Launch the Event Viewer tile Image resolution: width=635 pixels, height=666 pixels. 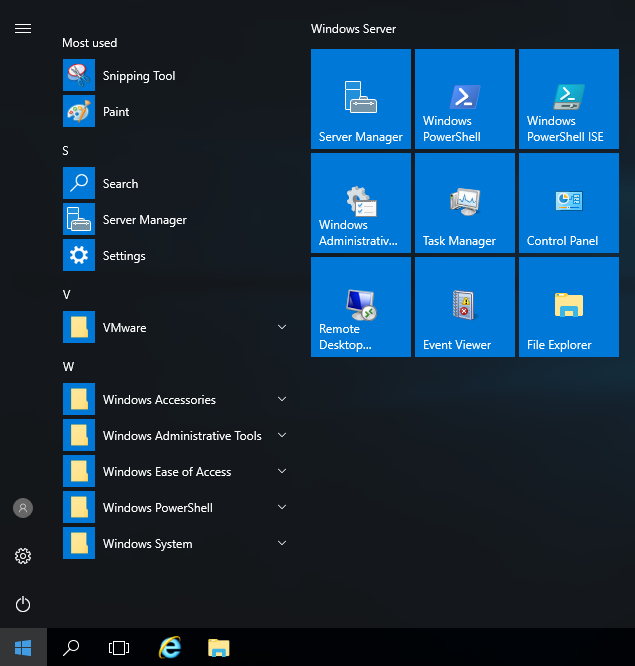tap(465, 307)
